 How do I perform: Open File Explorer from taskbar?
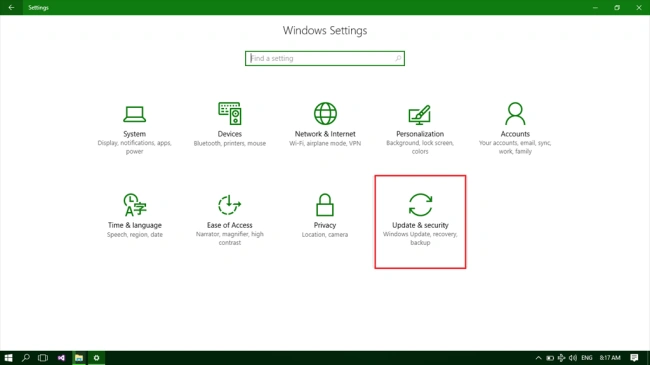79,358
